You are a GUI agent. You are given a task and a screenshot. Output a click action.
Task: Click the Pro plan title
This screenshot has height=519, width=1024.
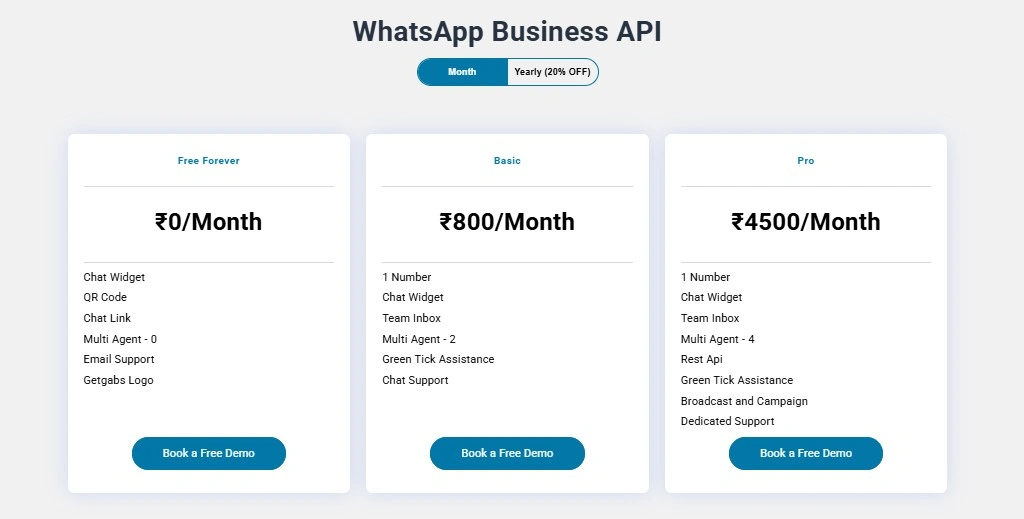pos(806,161)
